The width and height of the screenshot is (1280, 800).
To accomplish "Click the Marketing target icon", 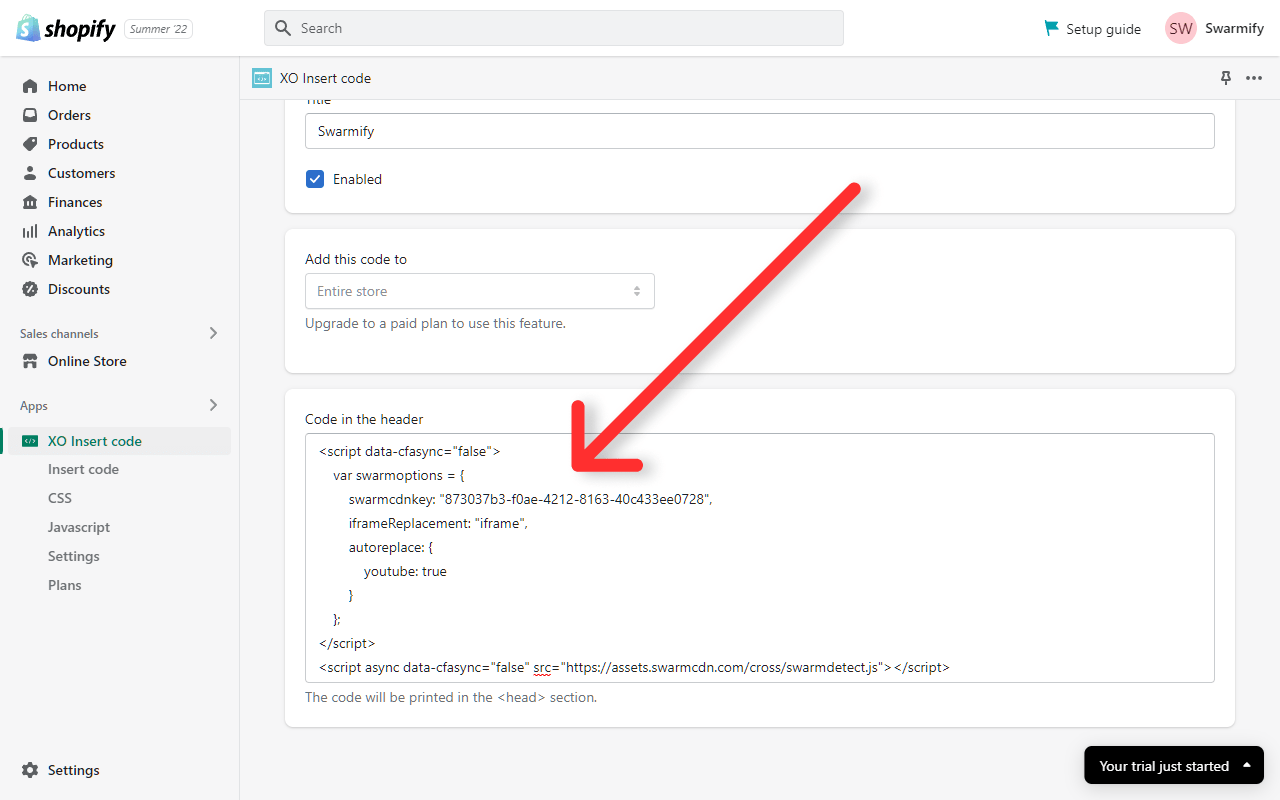I will point(30,260).
